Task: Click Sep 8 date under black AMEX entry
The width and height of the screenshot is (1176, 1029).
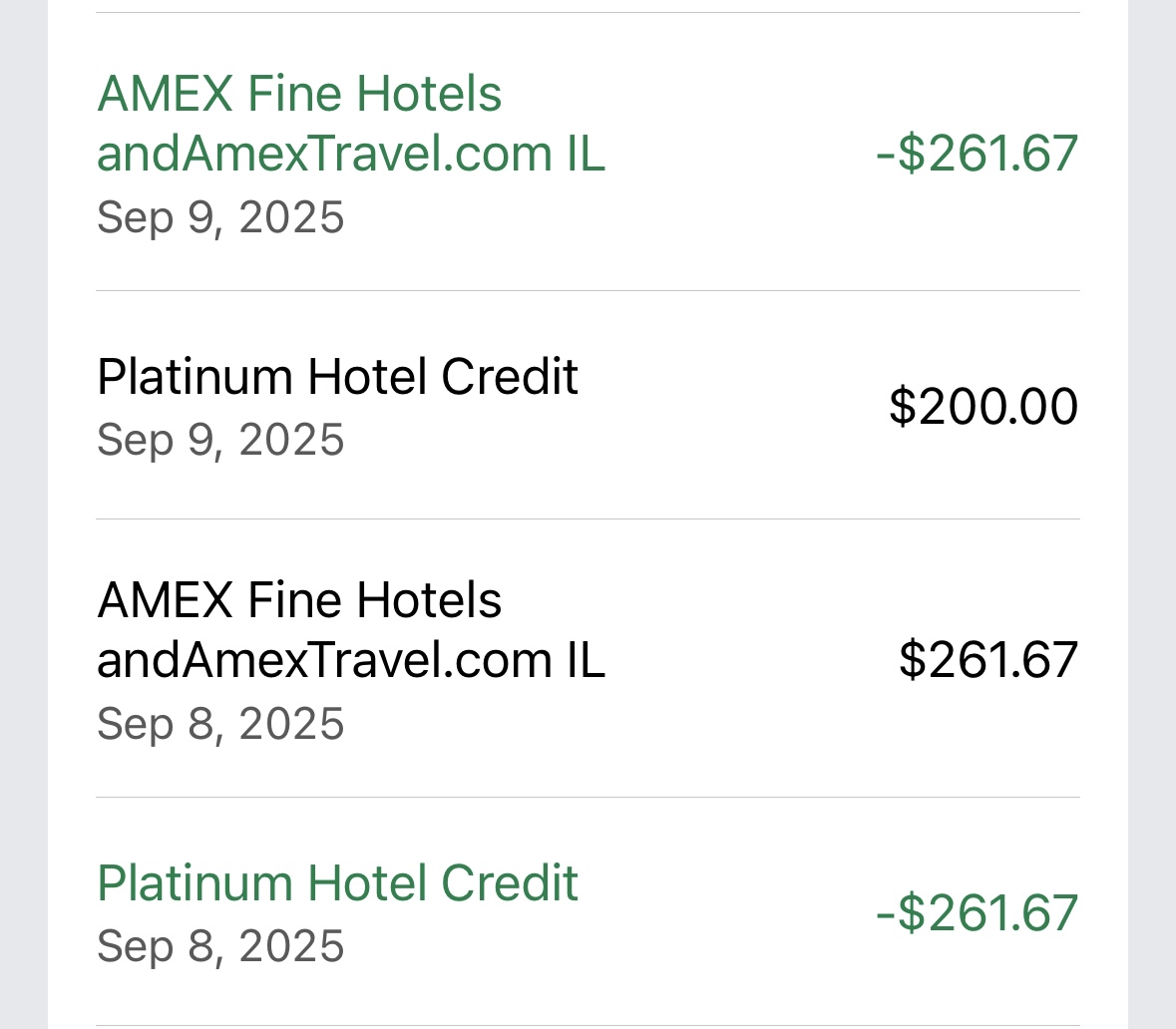Action: [x=220, y=724]
